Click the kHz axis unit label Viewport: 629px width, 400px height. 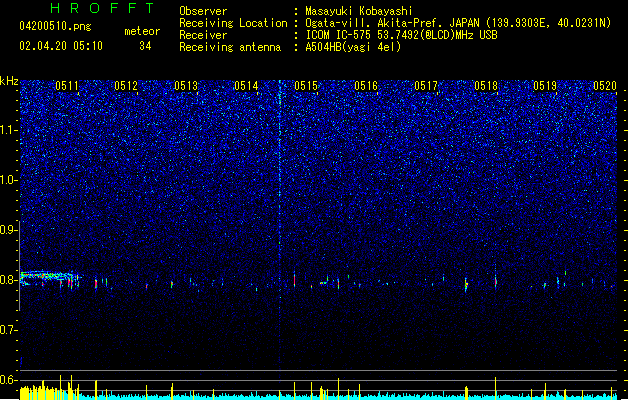[9, 81]
